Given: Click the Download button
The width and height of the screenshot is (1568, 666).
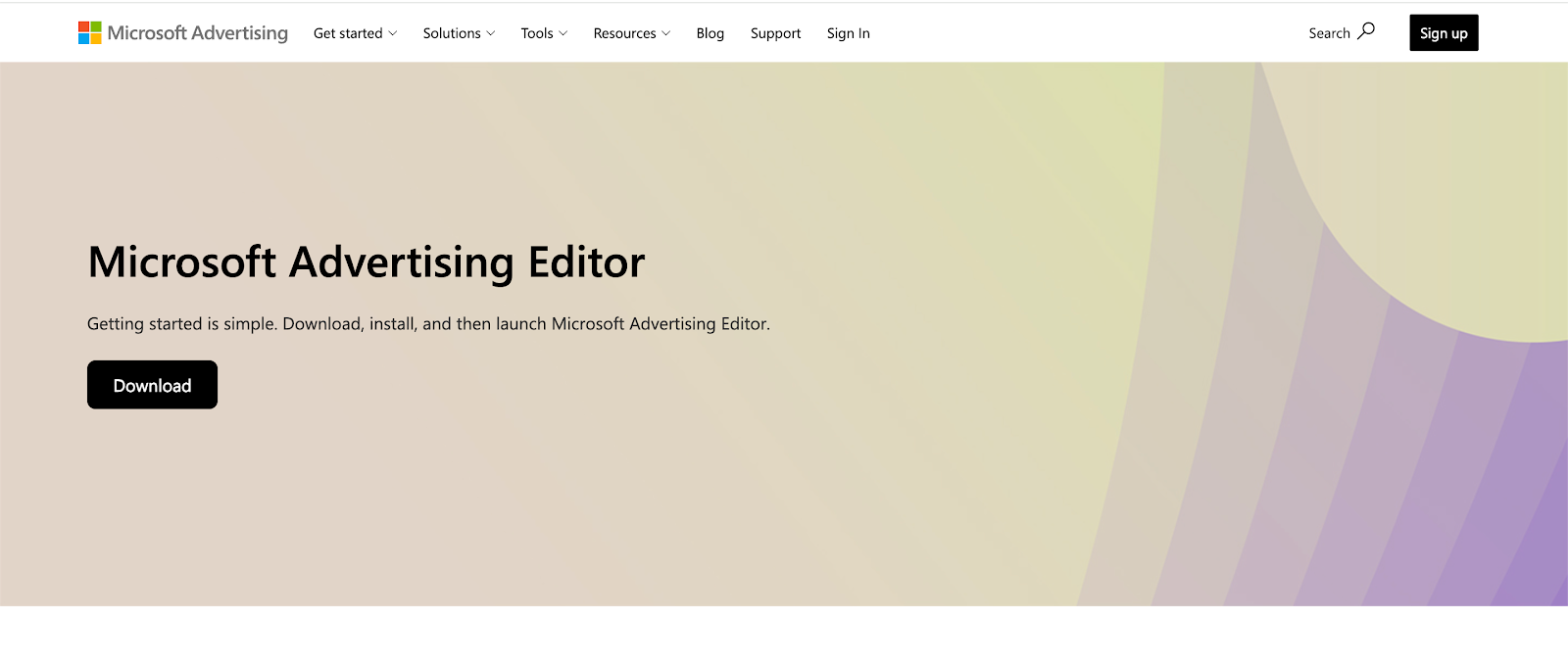Looking at the screenshot, I should click(x=152, y=385).
